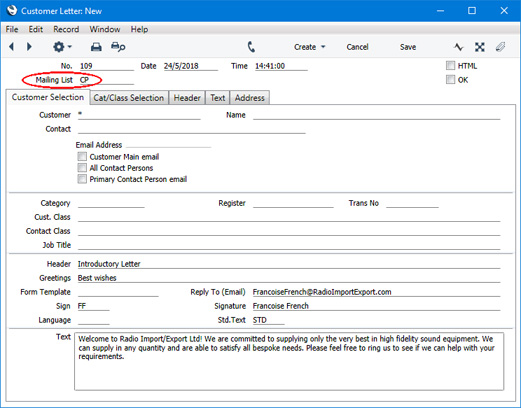The height and width of the screenshot is (408, 521).
Task: Click the Cancel button
Action: pos(357,47)
